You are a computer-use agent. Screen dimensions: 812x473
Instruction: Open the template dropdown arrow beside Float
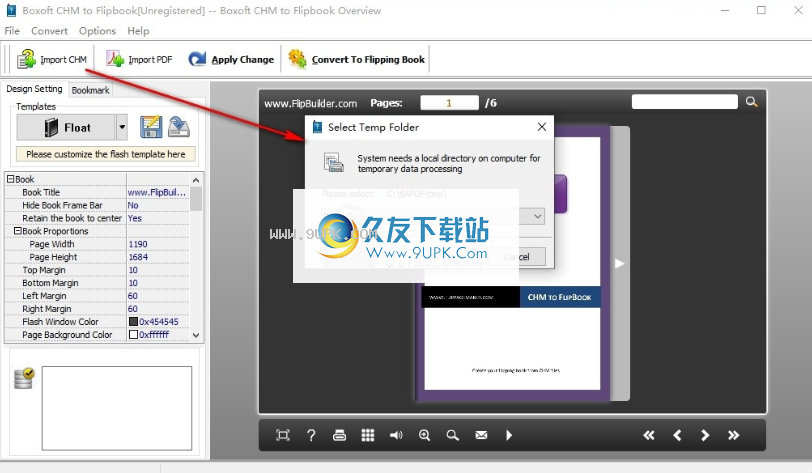point(122,127)
